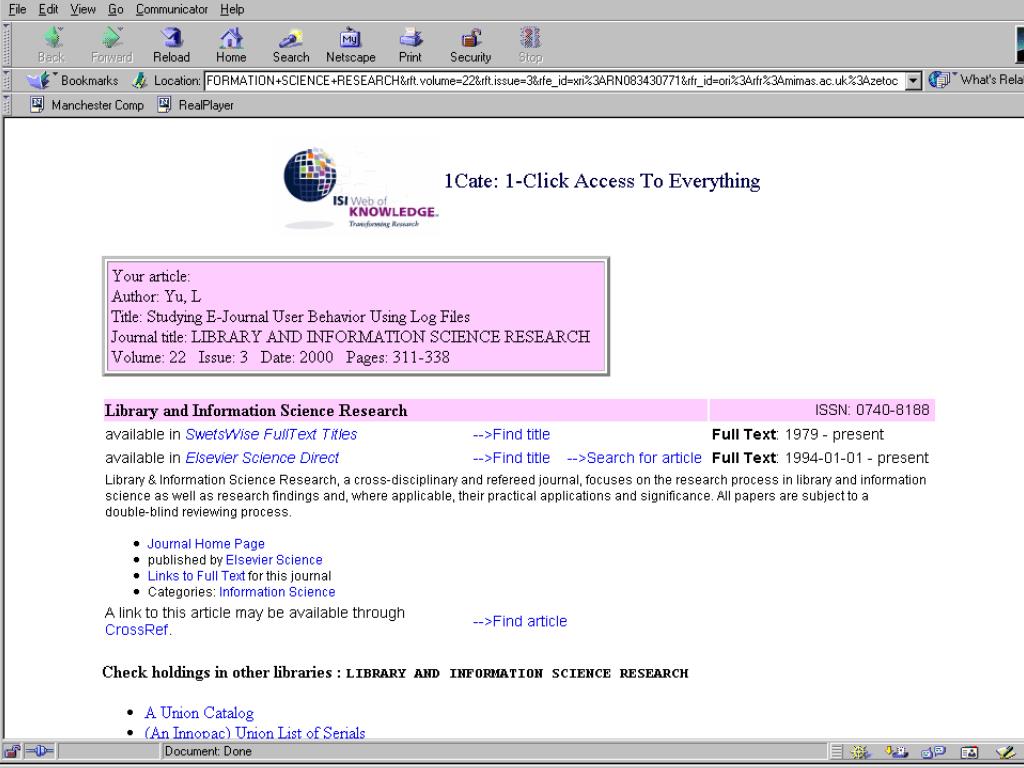Open RealPlayer personal toolbar bookmark
This screenshot has width=1024, height=768.
click(195, 104)
